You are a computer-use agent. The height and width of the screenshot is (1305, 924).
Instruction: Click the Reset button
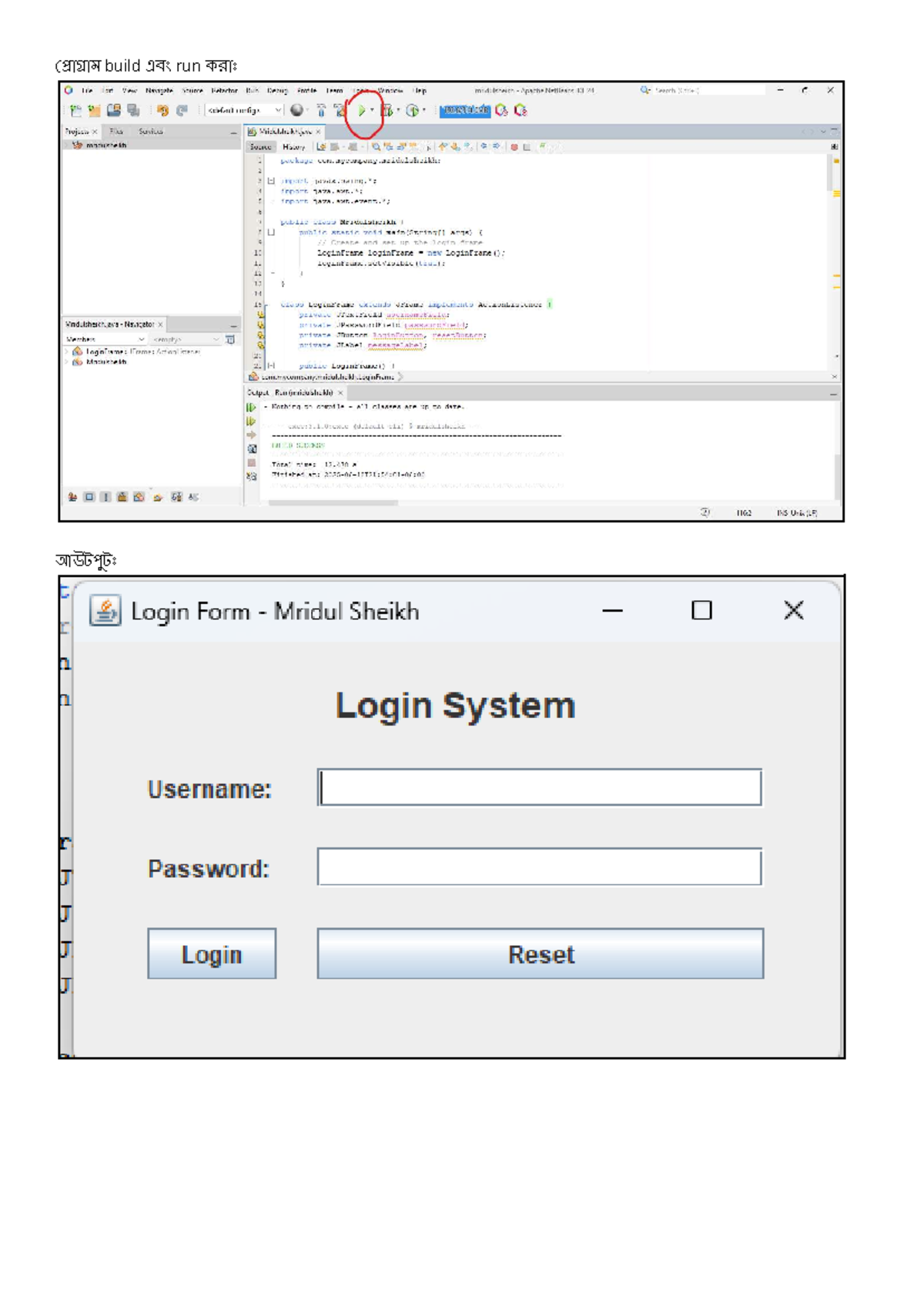[541, 954]
